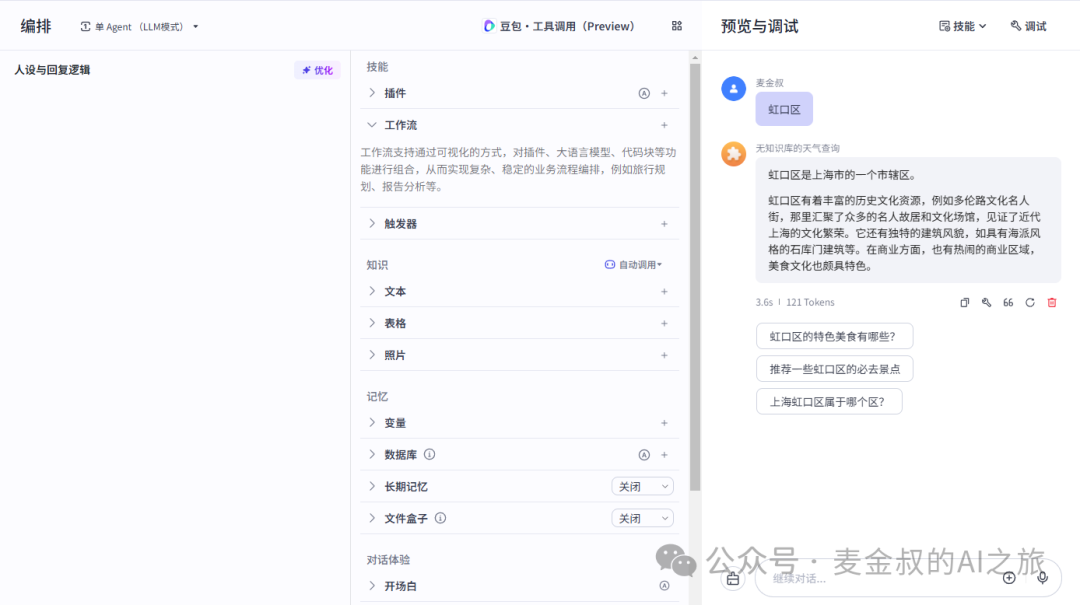Open the 单 Agent (LLM模式) mode dropdown

pyautogui.click(x=140, y=27)
